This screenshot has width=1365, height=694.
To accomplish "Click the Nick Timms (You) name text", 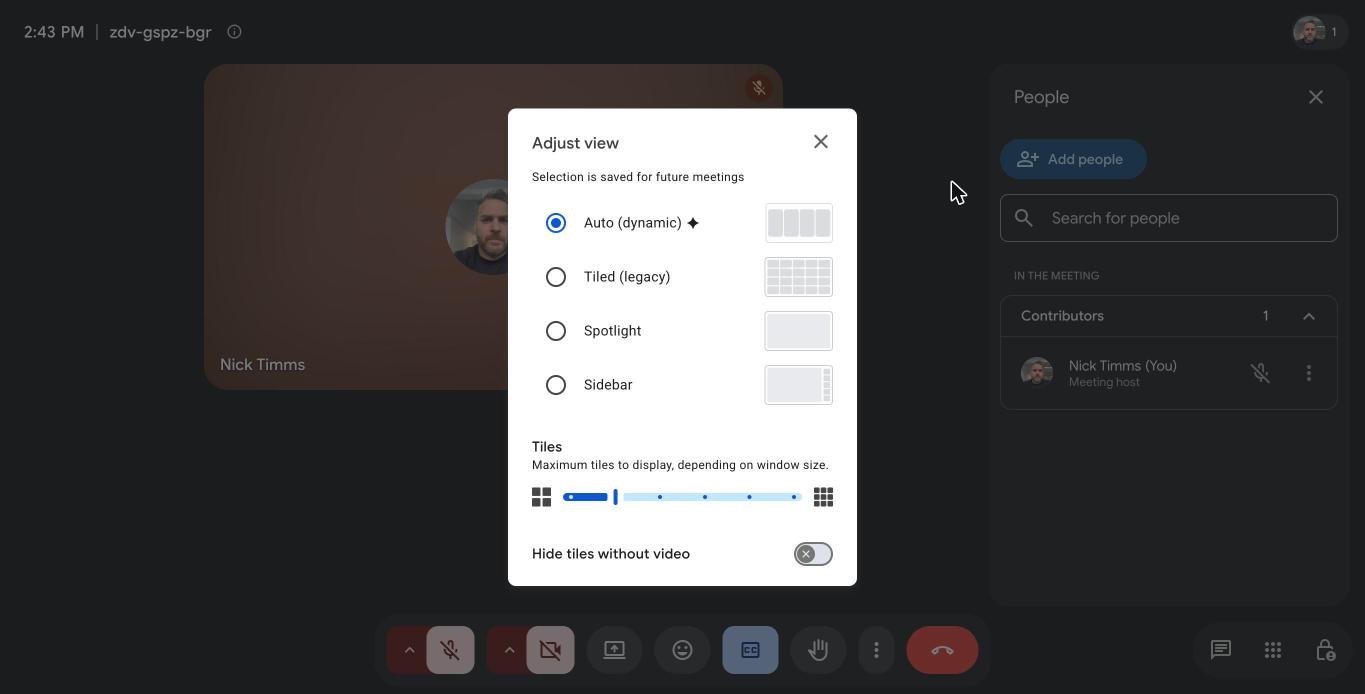I will click(x=1122, y=366).
